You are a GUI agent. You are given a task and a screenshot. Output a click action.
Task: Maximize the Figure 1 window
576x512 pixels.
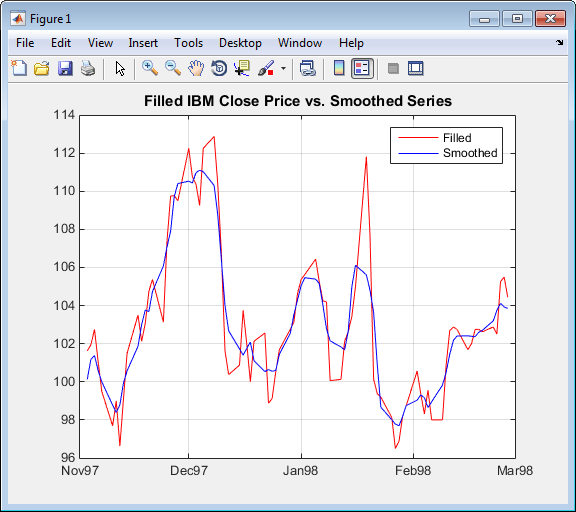tap(517, 19)
